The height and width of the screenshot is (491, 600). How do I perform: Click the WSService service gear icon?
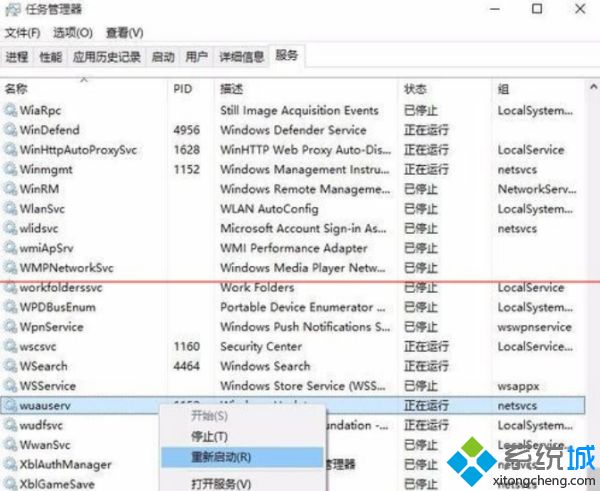click(x=10, y=386)
